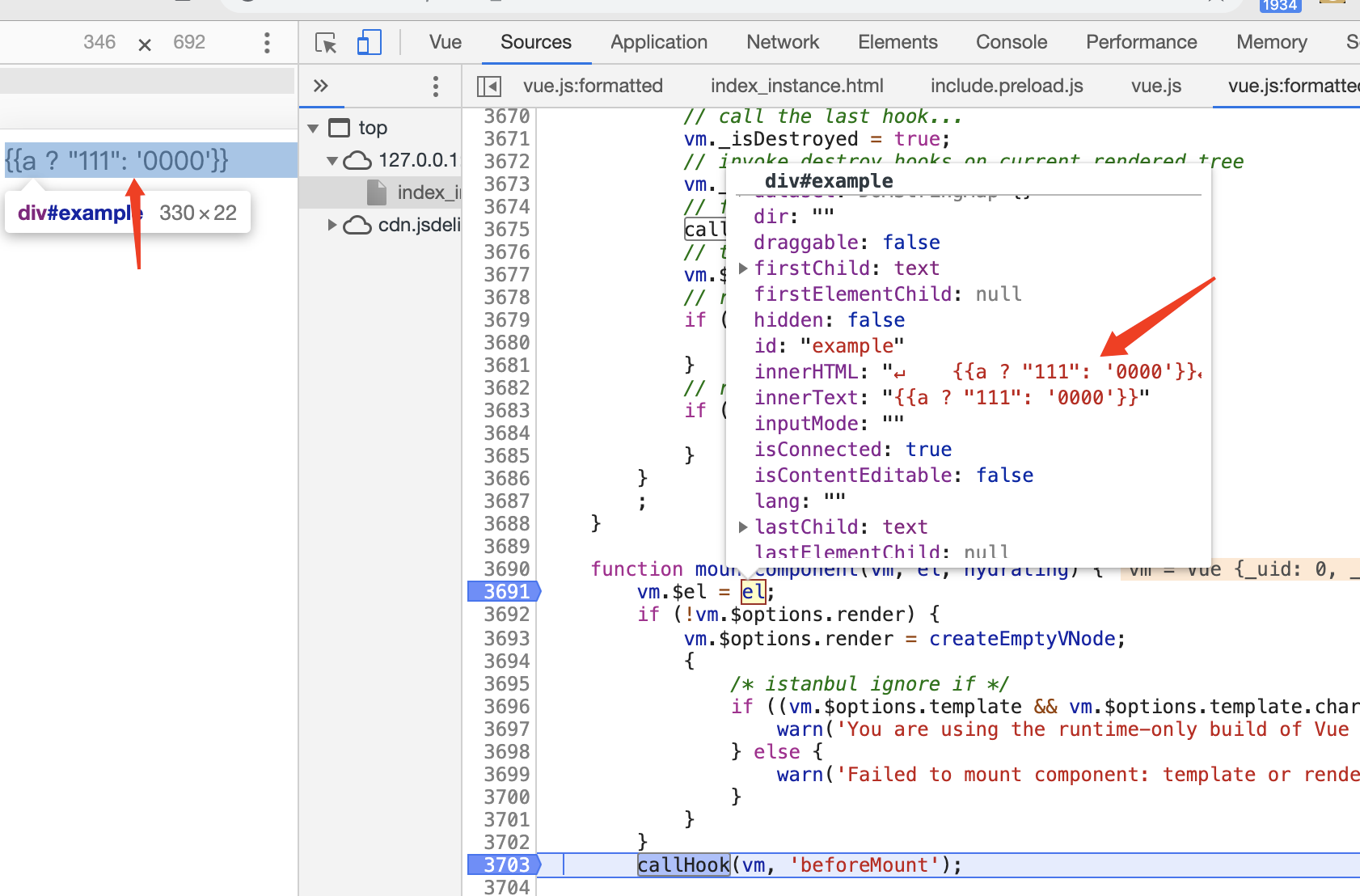Image resolution: width=1360 pixels, height=896 pixels.
Task: Click the draggable: false property row
Action: [847, 243]
